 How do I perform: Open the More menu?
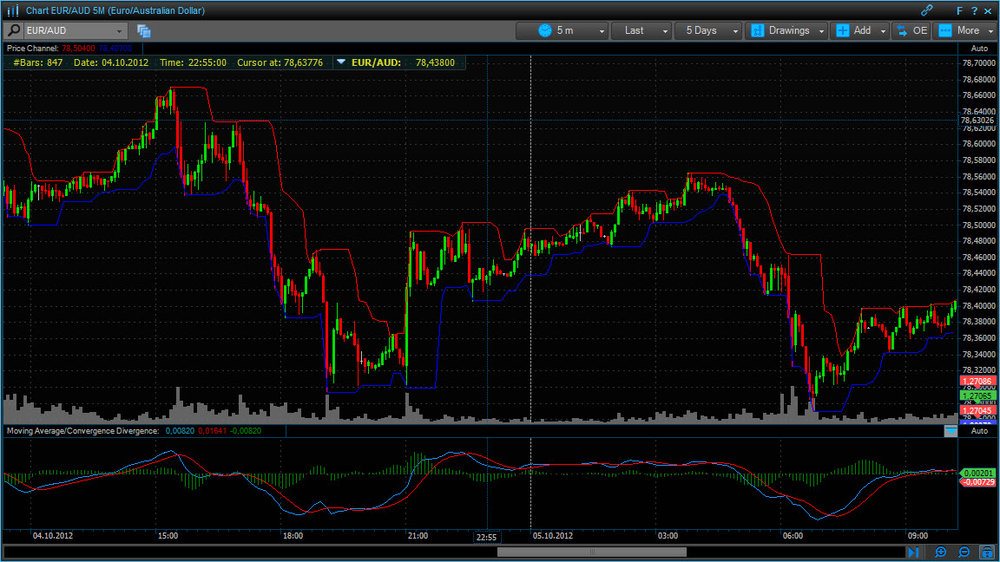(966, 31)
